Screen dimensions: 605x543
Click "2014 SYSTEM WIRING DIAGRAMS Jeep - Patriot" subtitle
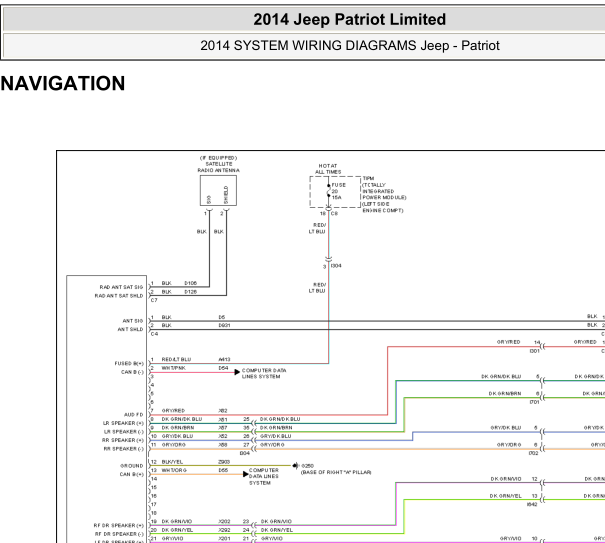pyautogui.click(x=350, y=46)
